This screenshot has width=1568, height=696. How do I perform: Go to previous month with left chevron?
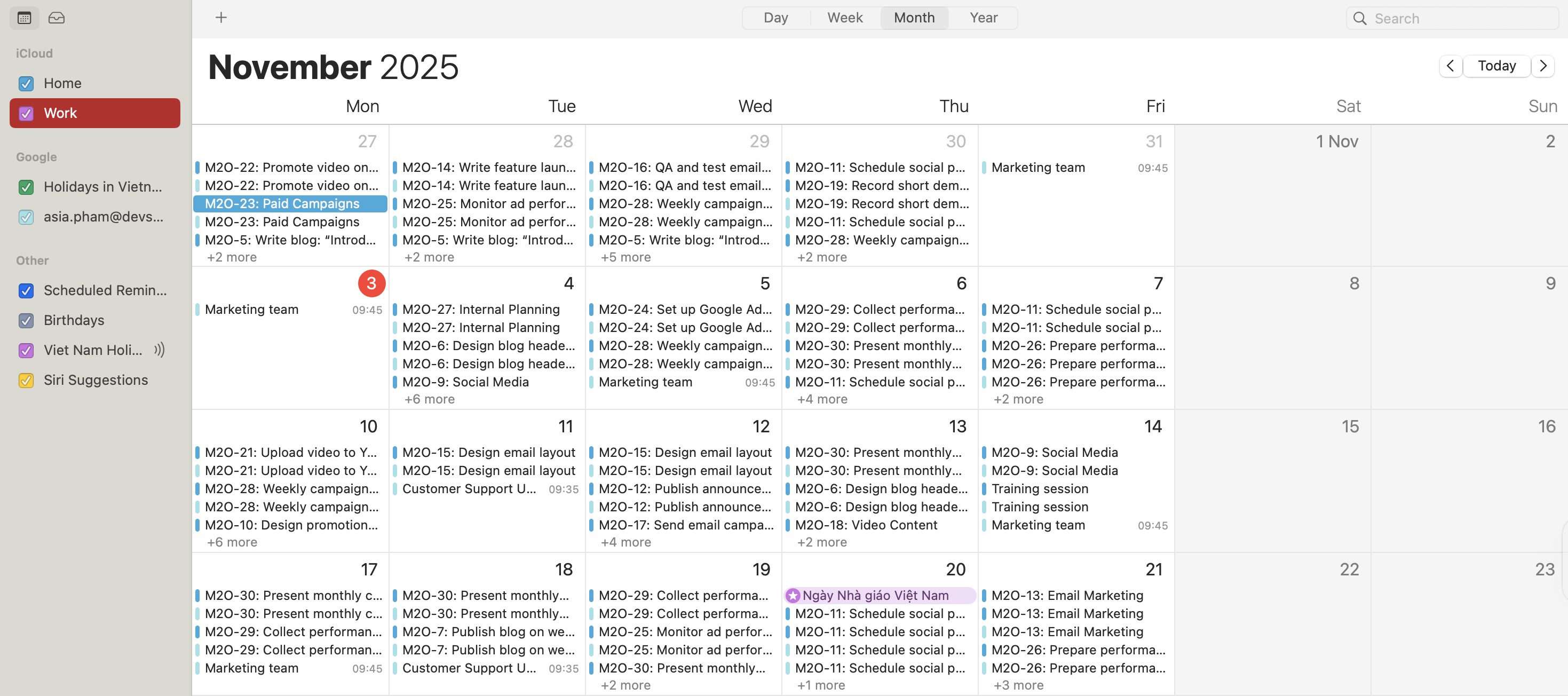point(1451,66)
